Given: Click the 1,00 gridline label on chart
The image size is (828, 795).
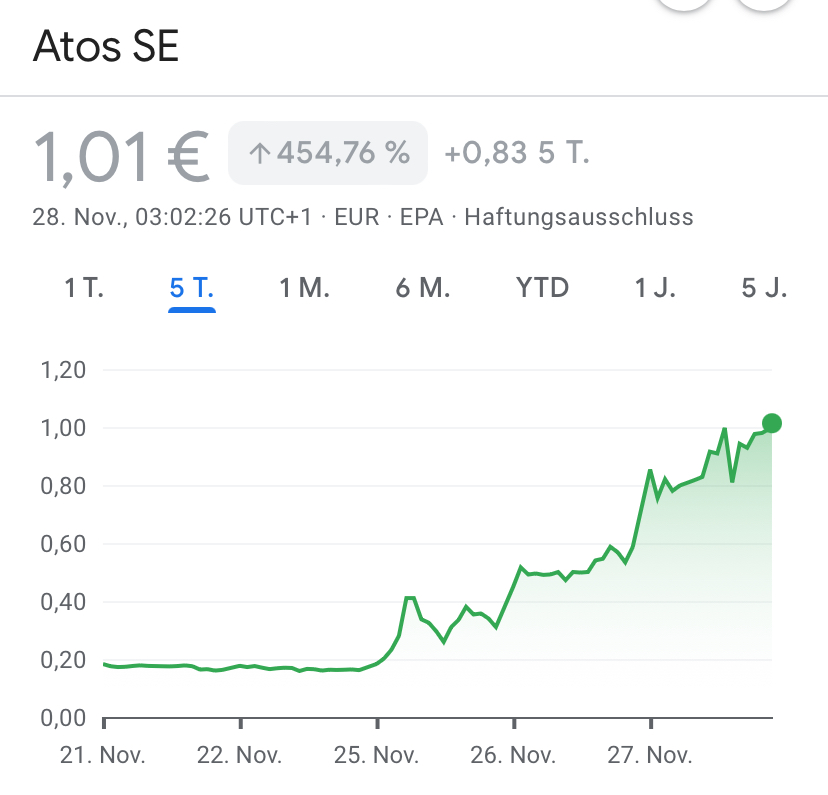Looking at the screenshot, I should pyautogui.click(x=63, y=428).
